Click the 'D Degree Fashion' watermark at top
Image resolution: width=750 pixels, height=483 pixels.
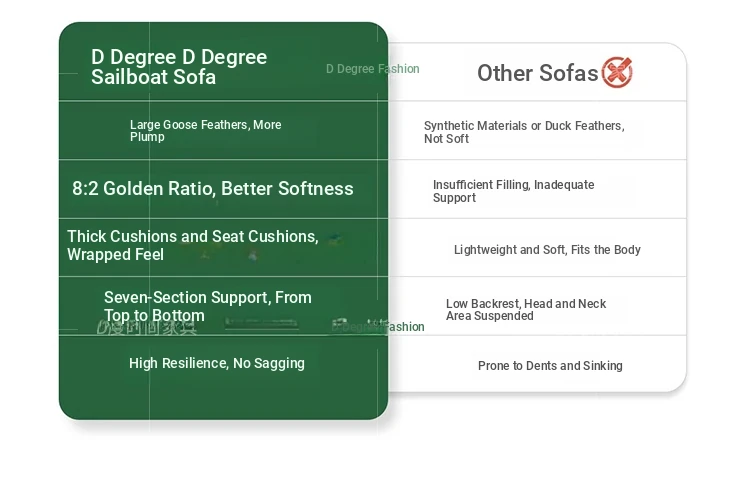(372, 69)
